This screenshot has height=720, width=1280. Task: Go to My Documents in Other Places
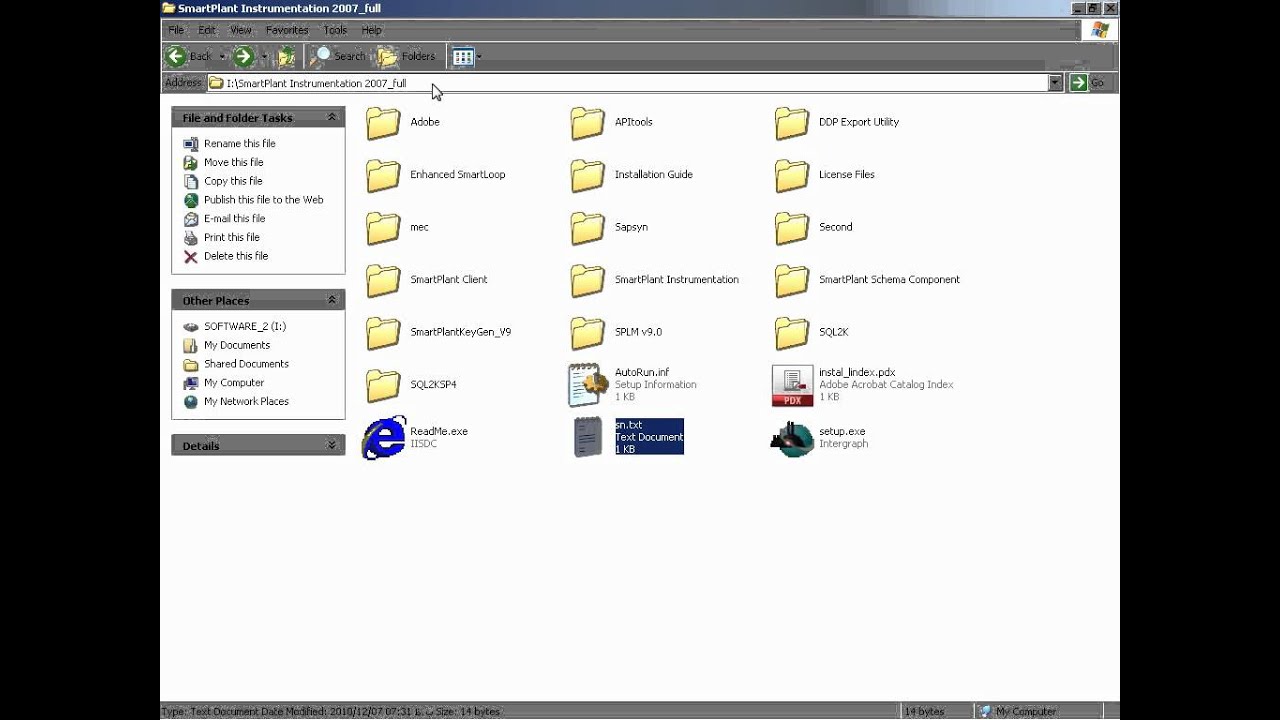point(237,345)
